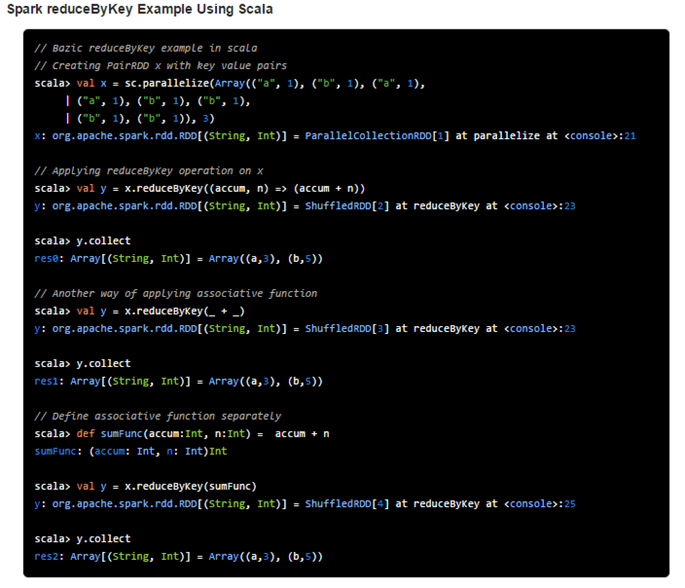685x588 pixels.
Task: Click the comment "// Applying reduceByKey operation on x"
Action: pos(149,171)
